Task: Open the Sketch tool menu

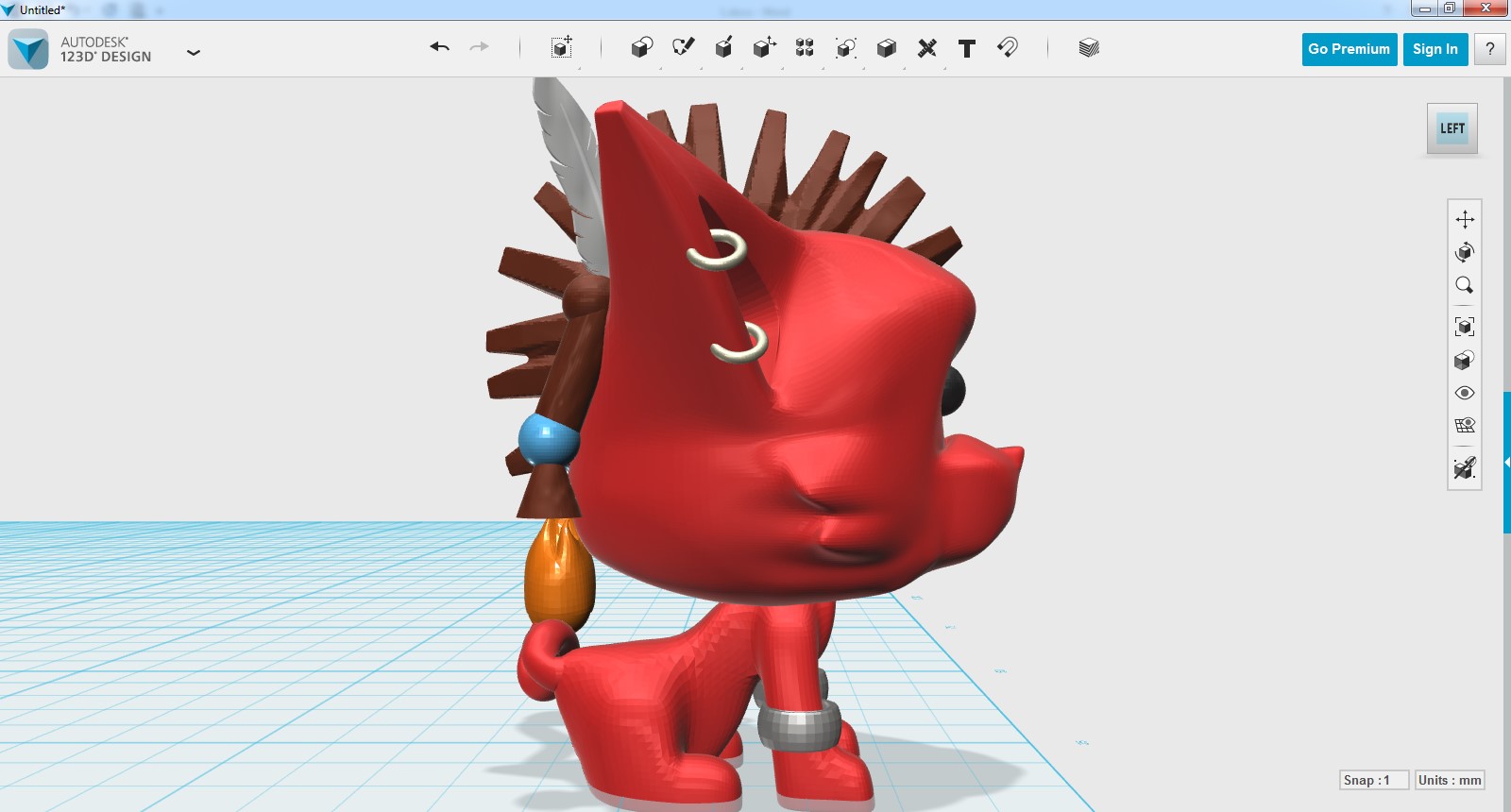Action: tap(683, 47)
